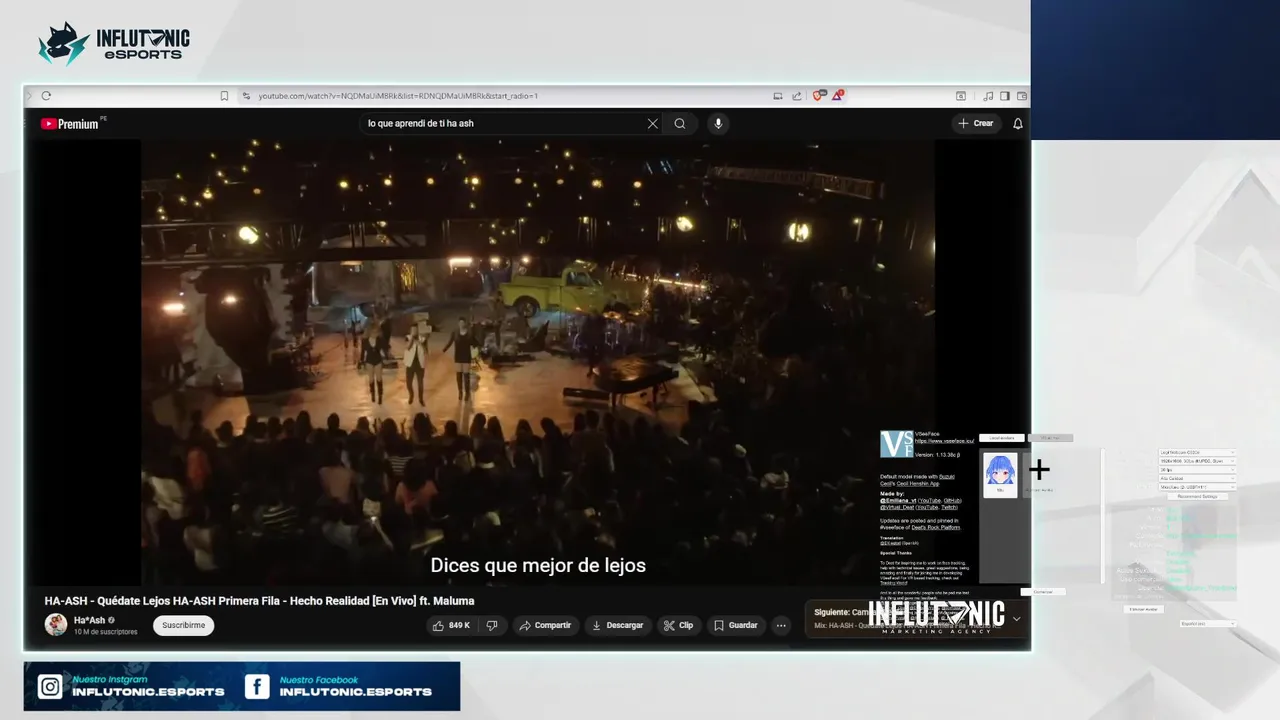Switch to the greyed second VSeeFace avatar tab

(x=1050, y=438)
